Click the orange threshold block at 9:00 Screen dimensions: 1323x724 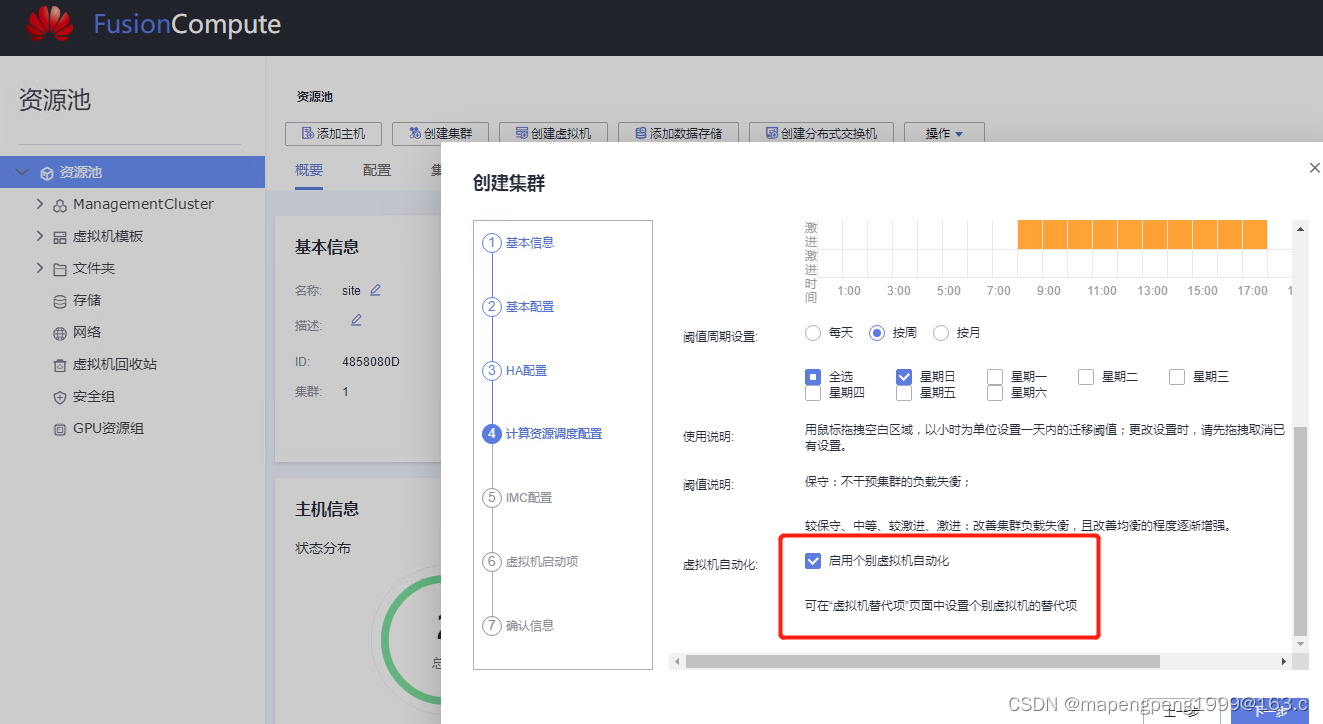(1055, 234)
